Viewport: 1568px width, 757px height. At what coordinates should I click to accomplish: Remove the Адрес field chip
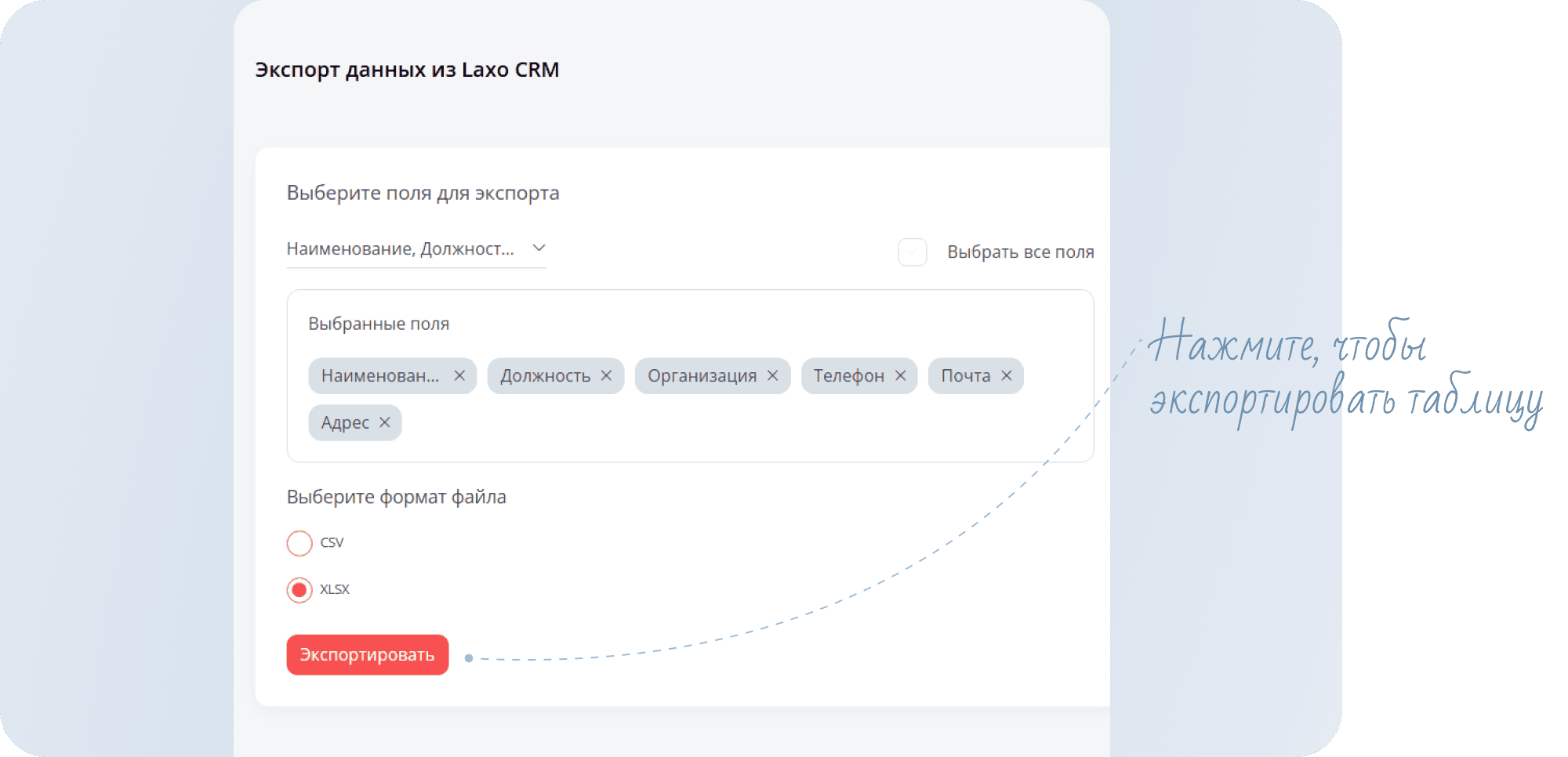[384, 422]
